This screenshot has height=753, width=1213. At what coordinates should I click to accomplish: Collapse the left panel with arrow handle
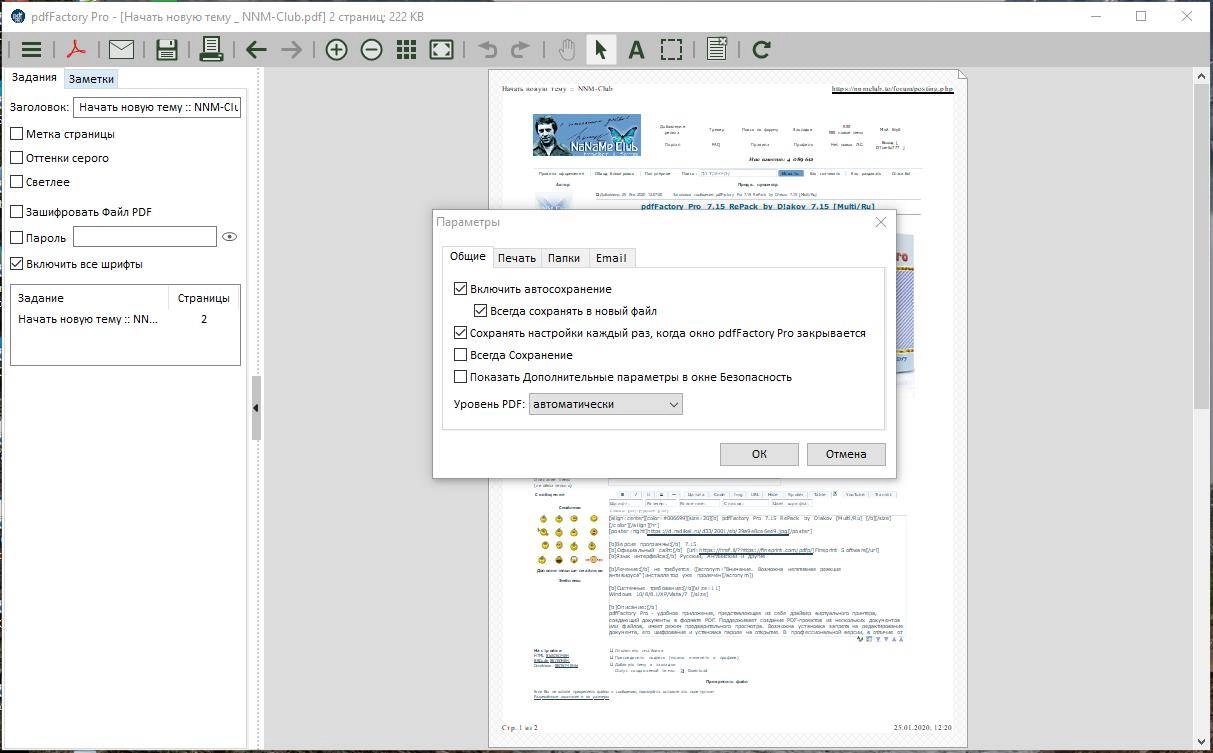[x=255, y=408]
